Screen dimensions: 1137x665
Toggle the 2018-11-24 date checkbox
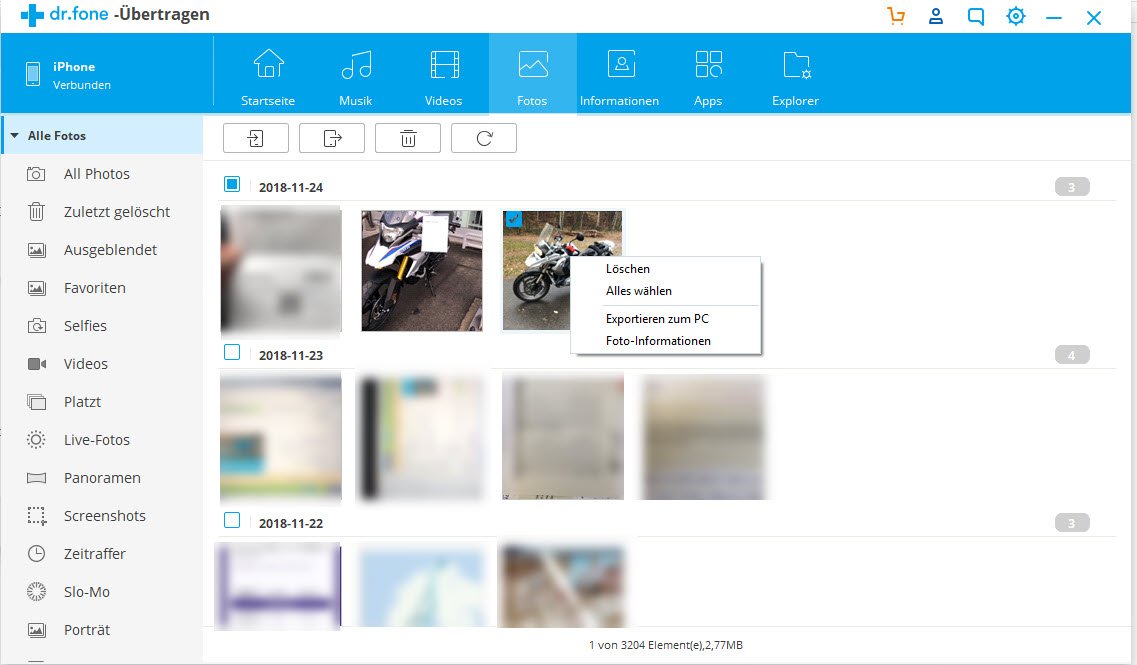pos(232,184)
